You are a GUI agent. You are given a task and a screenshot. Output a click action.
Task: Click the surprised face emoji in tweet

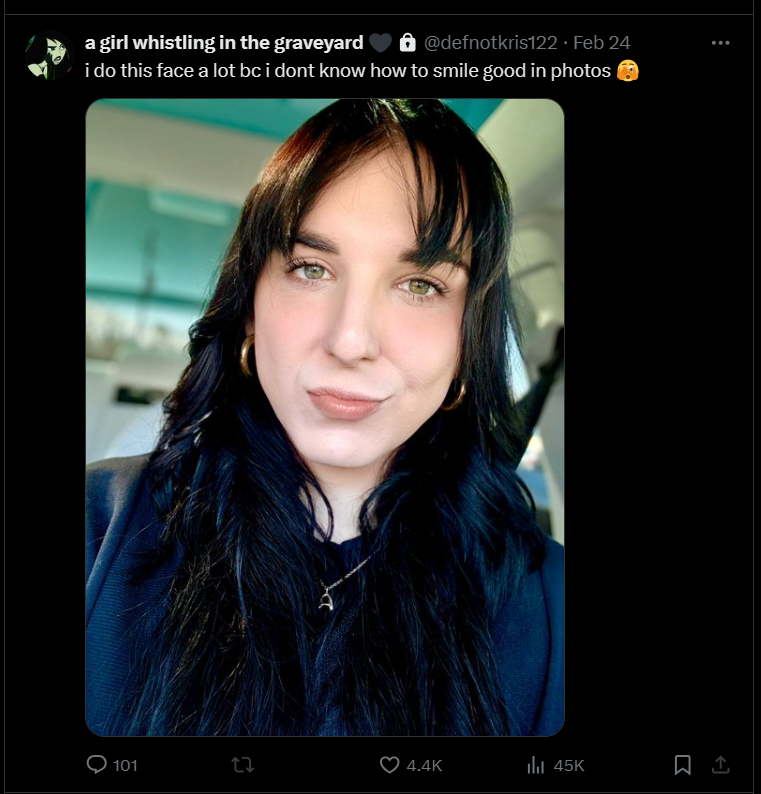coord(628,71)
